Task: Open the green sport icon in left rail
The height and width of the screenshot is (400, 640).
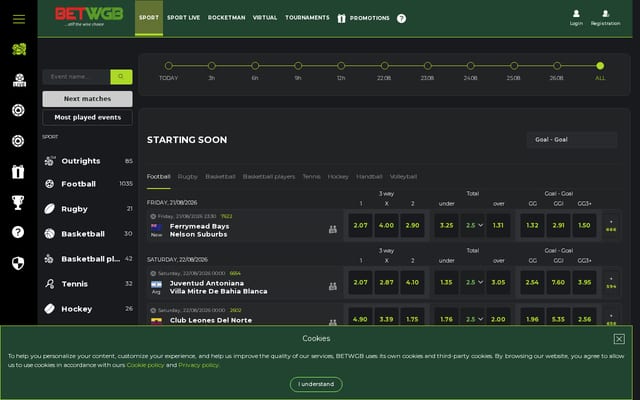Action: pos(19,49)
